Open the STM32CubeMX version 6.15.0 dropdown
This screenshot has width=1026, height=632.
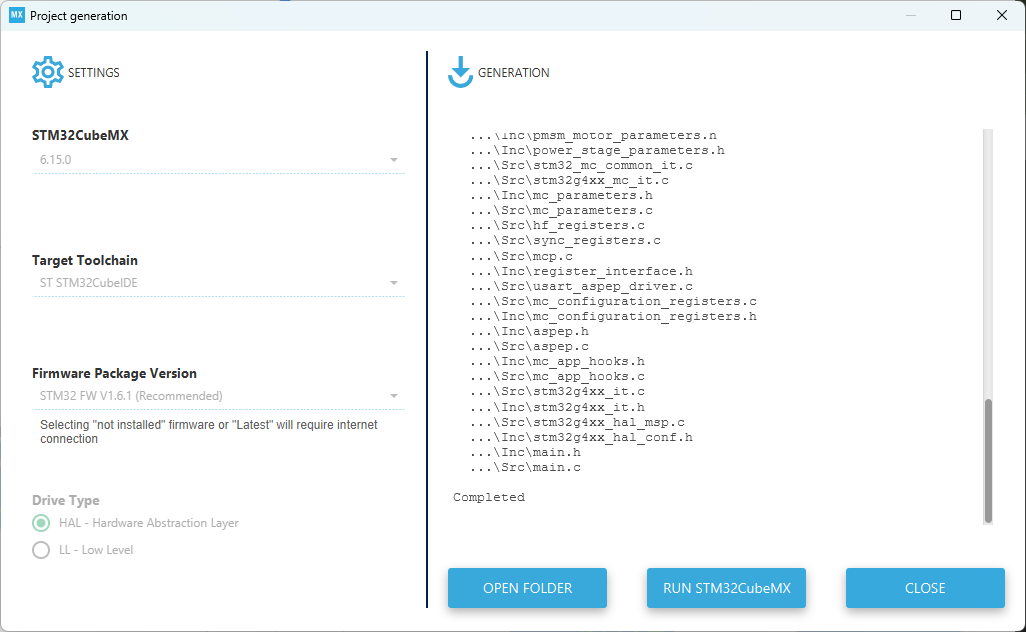pos(219,160)
